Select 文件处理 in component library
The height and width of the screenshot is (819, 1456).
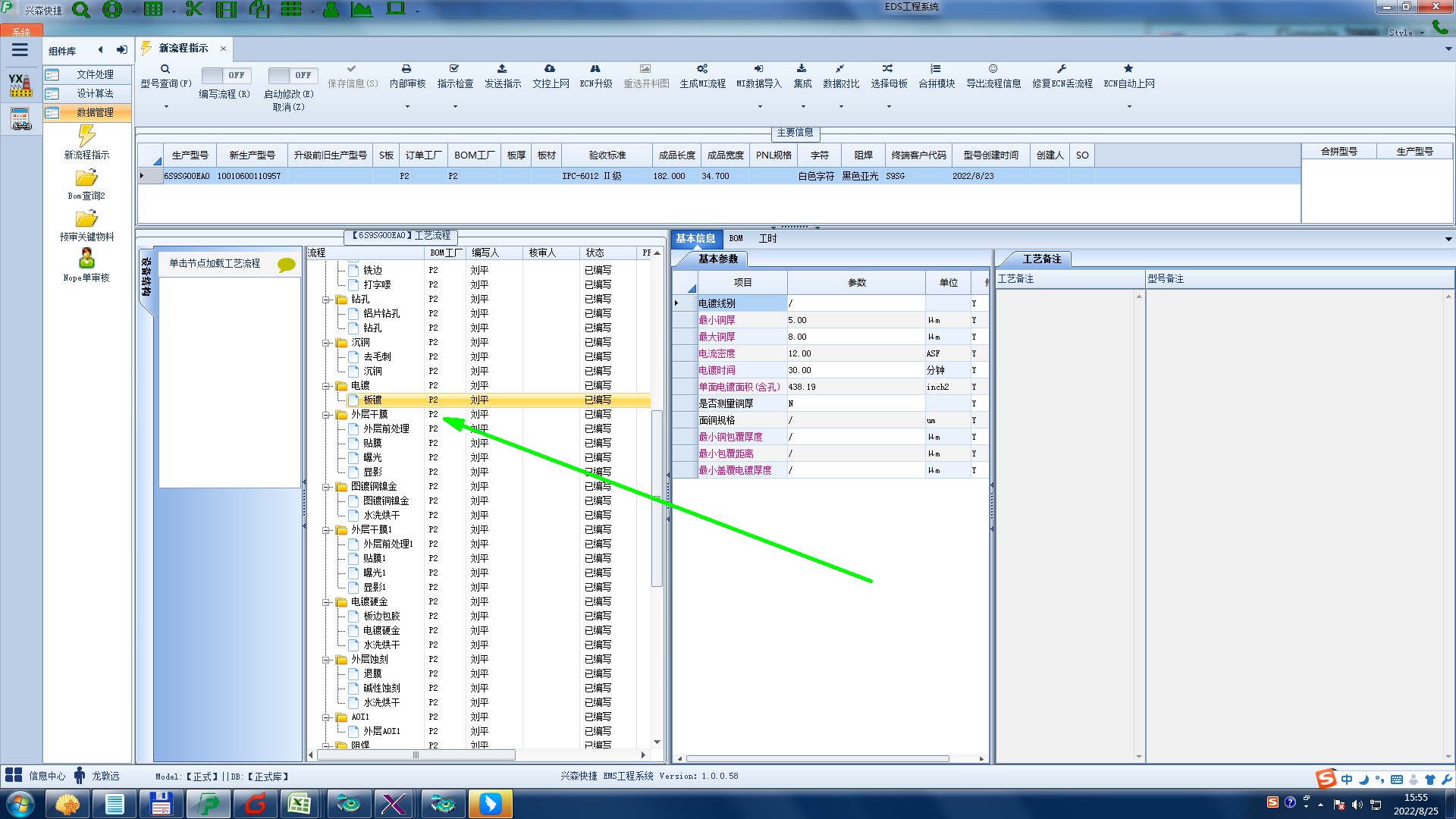coord(95,74)
